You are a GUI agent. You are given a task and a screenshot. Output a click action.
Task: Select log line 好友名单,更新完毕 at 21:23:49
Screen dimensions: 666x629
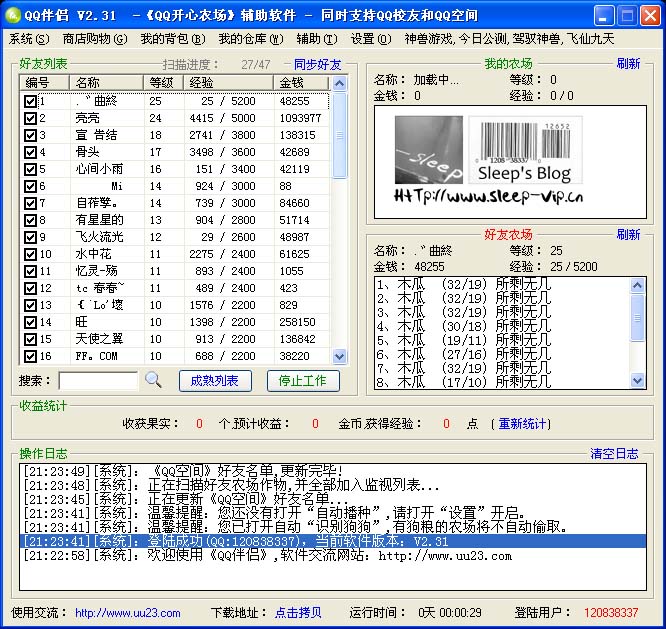(x=333, y=471)
